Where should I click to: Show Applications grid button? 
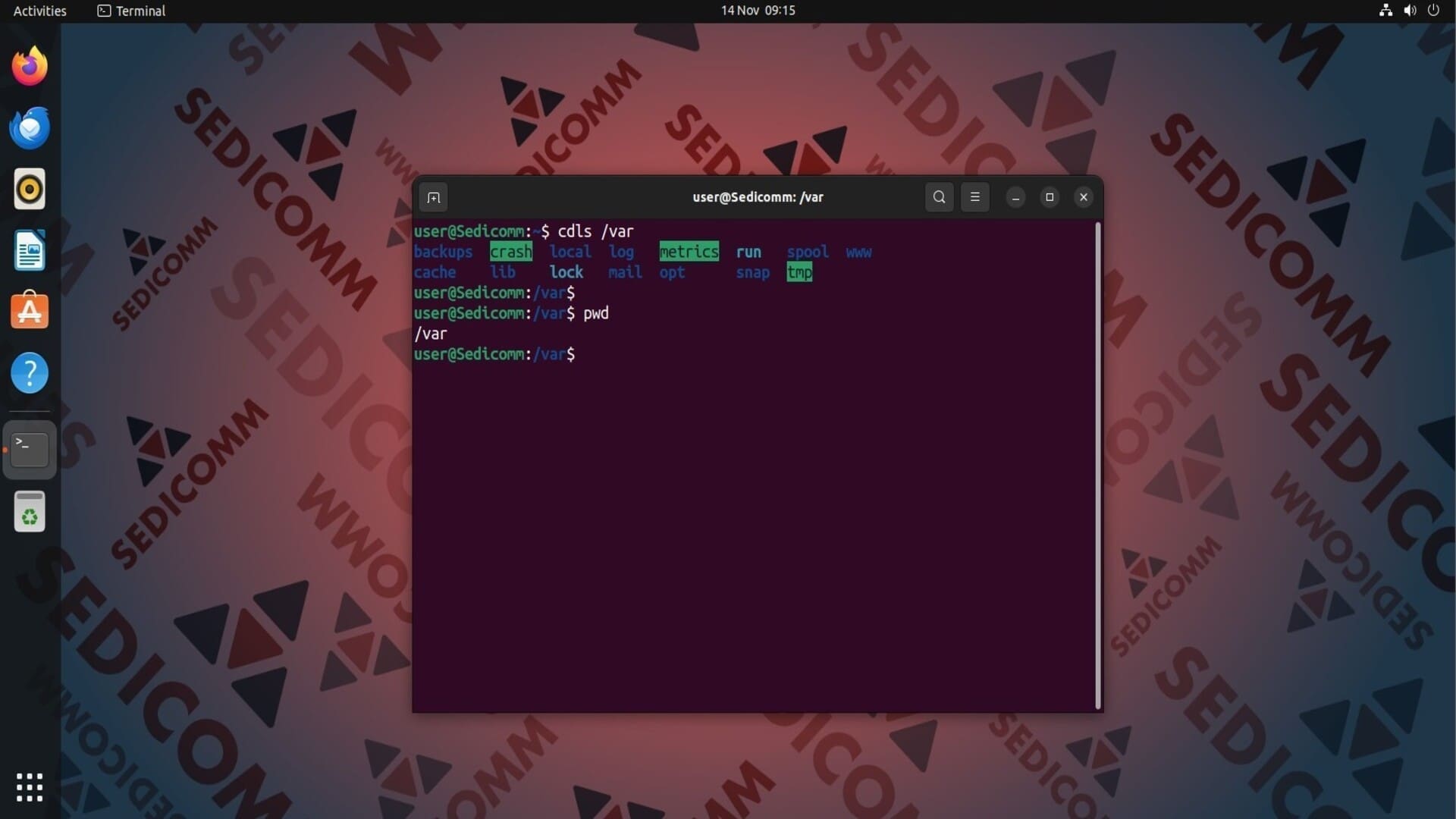tap(30, 787)
